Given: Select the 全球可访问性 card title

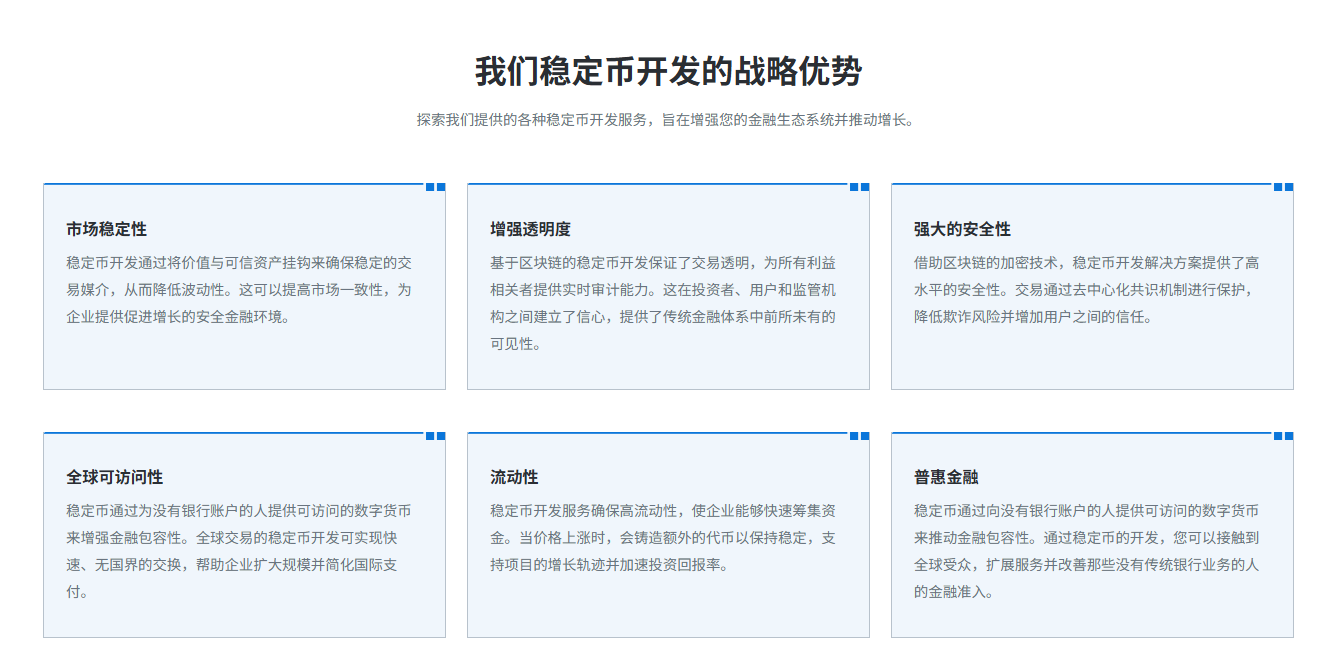Looking at the screenshot, I should [x=114, y=477].
